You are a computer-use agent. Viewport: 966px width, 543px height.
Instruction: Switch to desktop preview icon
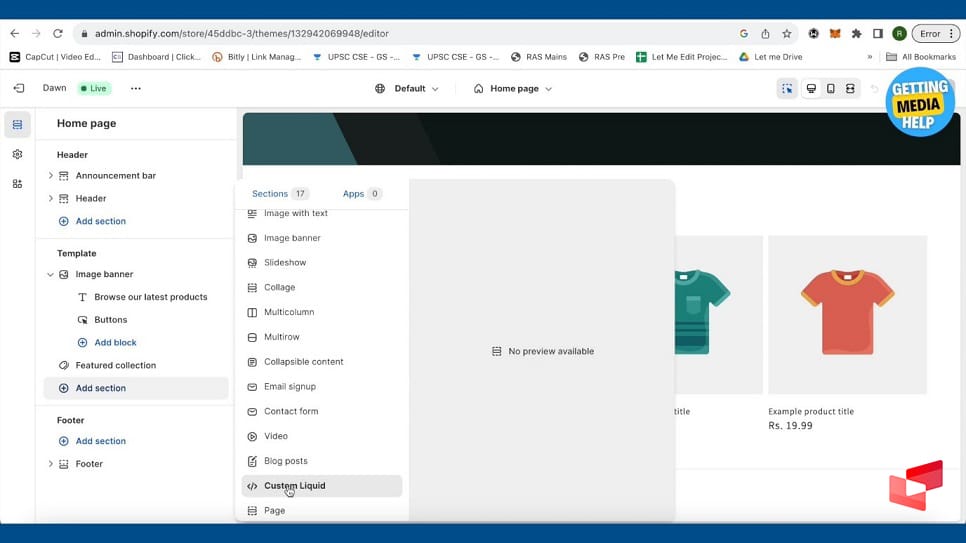click(x=811, y=89)
